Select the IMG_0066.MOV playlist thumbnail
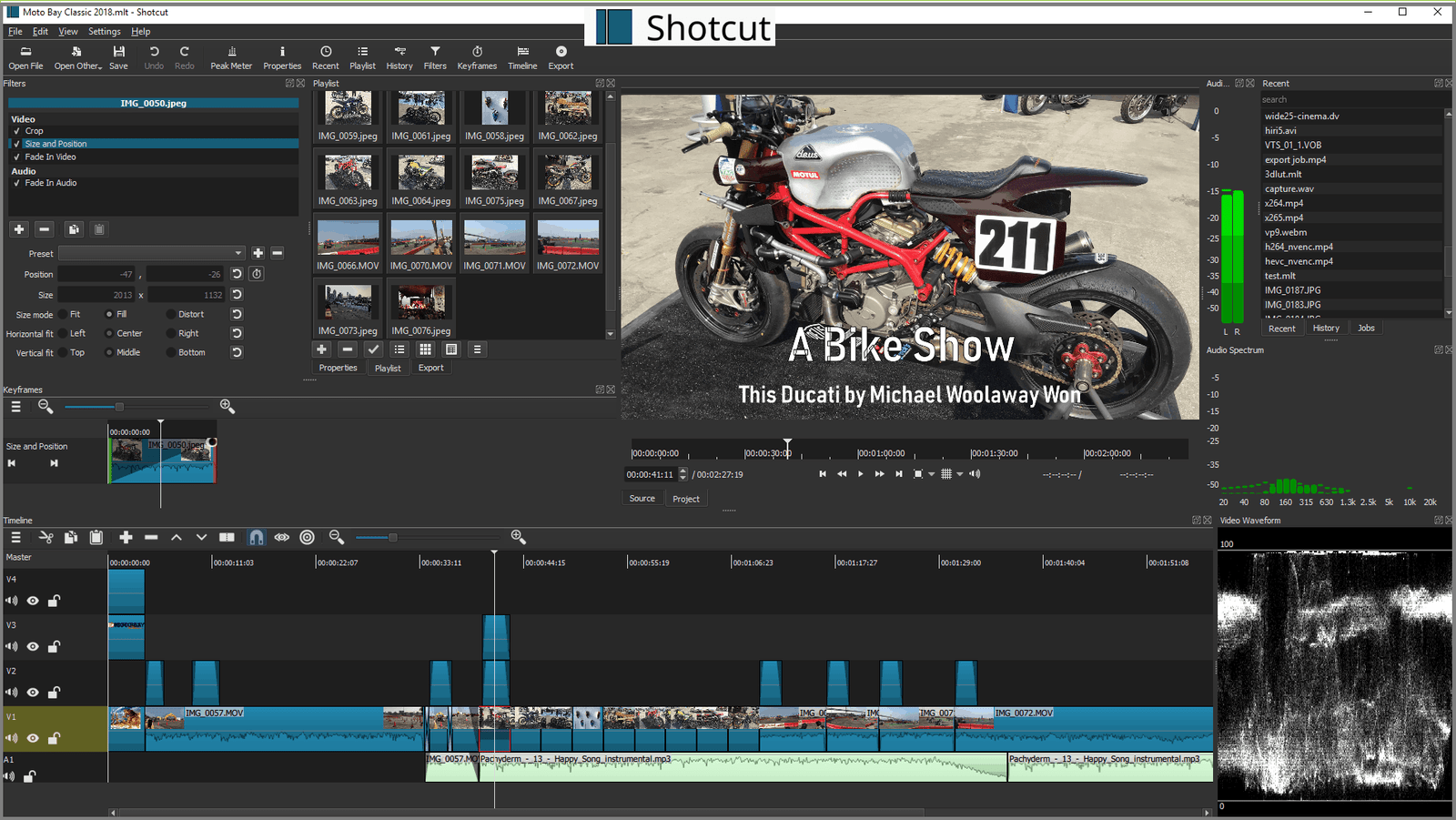Image resolution: width=1456 pixels, height=820 pixels. point(348,245)
